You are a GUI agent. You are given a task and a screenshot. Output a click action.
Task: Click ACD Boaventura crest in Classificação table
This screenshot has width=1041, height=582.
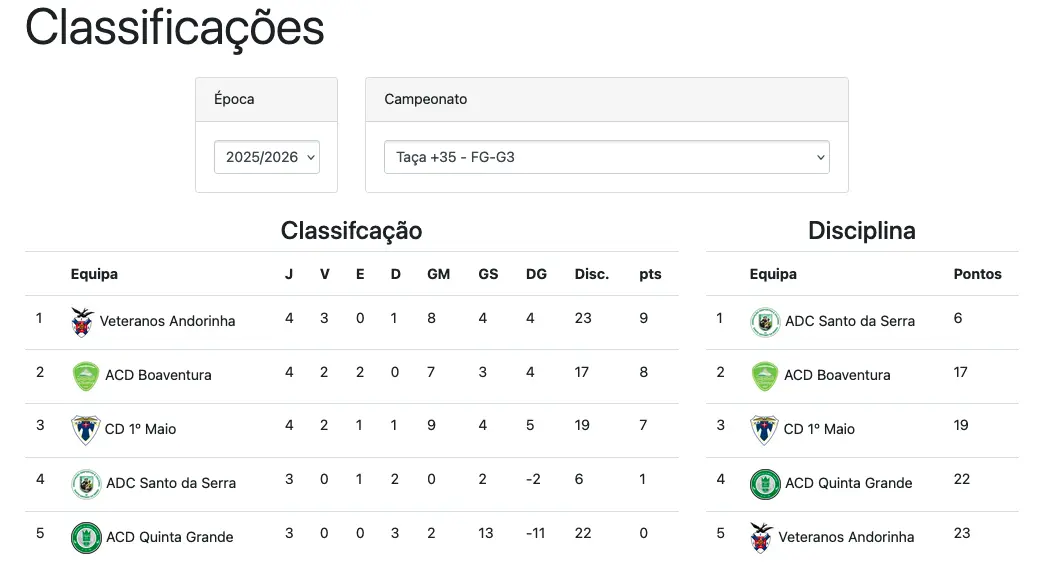point(86,375)
